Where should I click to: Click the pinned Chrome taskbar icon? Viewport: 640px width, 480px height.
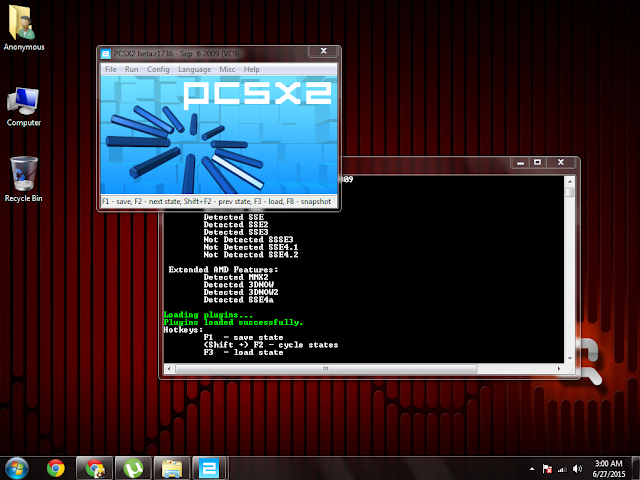coord(56,468)
